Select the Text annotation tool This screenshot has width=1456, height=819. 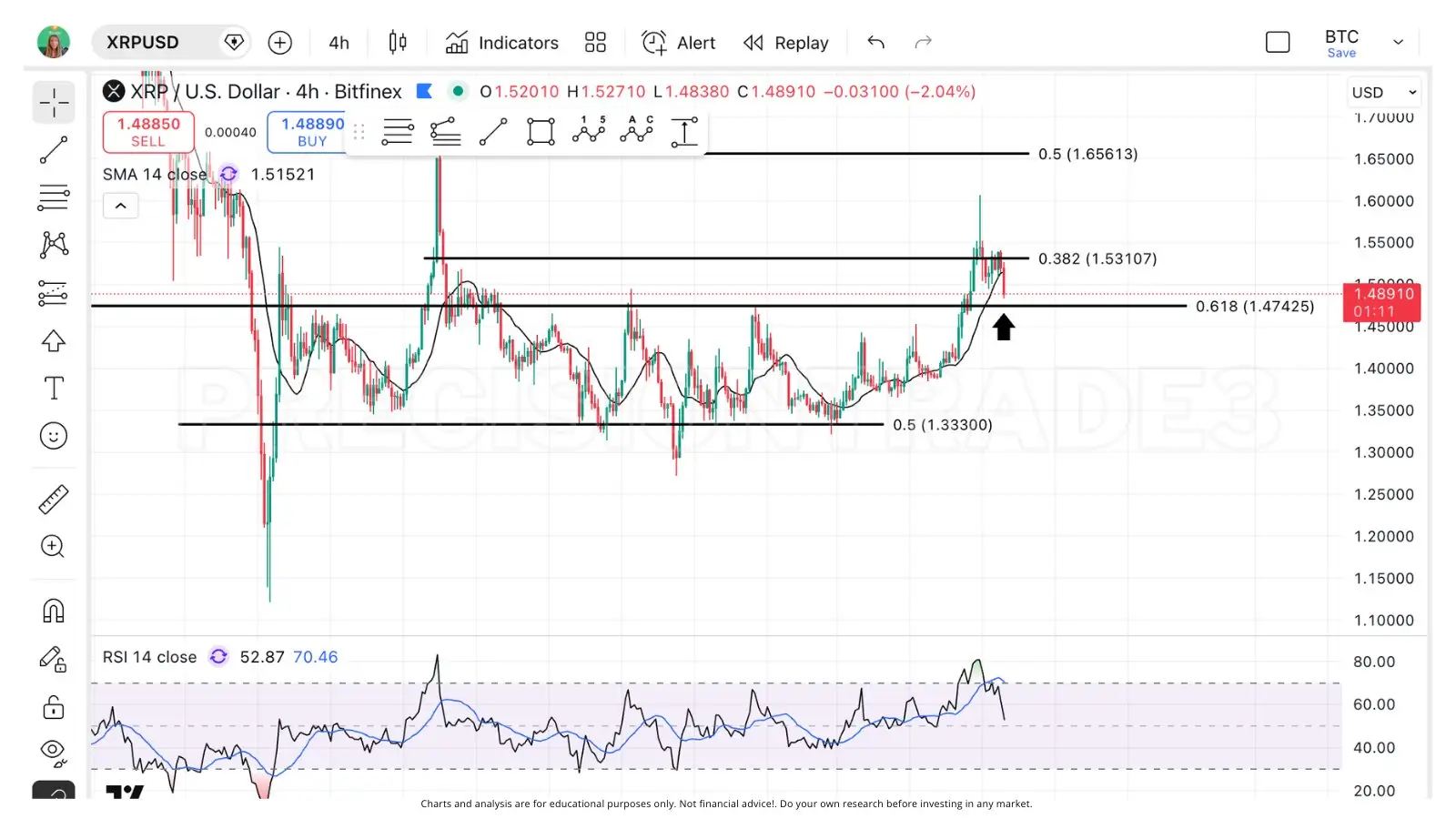[x=53, y=387]
